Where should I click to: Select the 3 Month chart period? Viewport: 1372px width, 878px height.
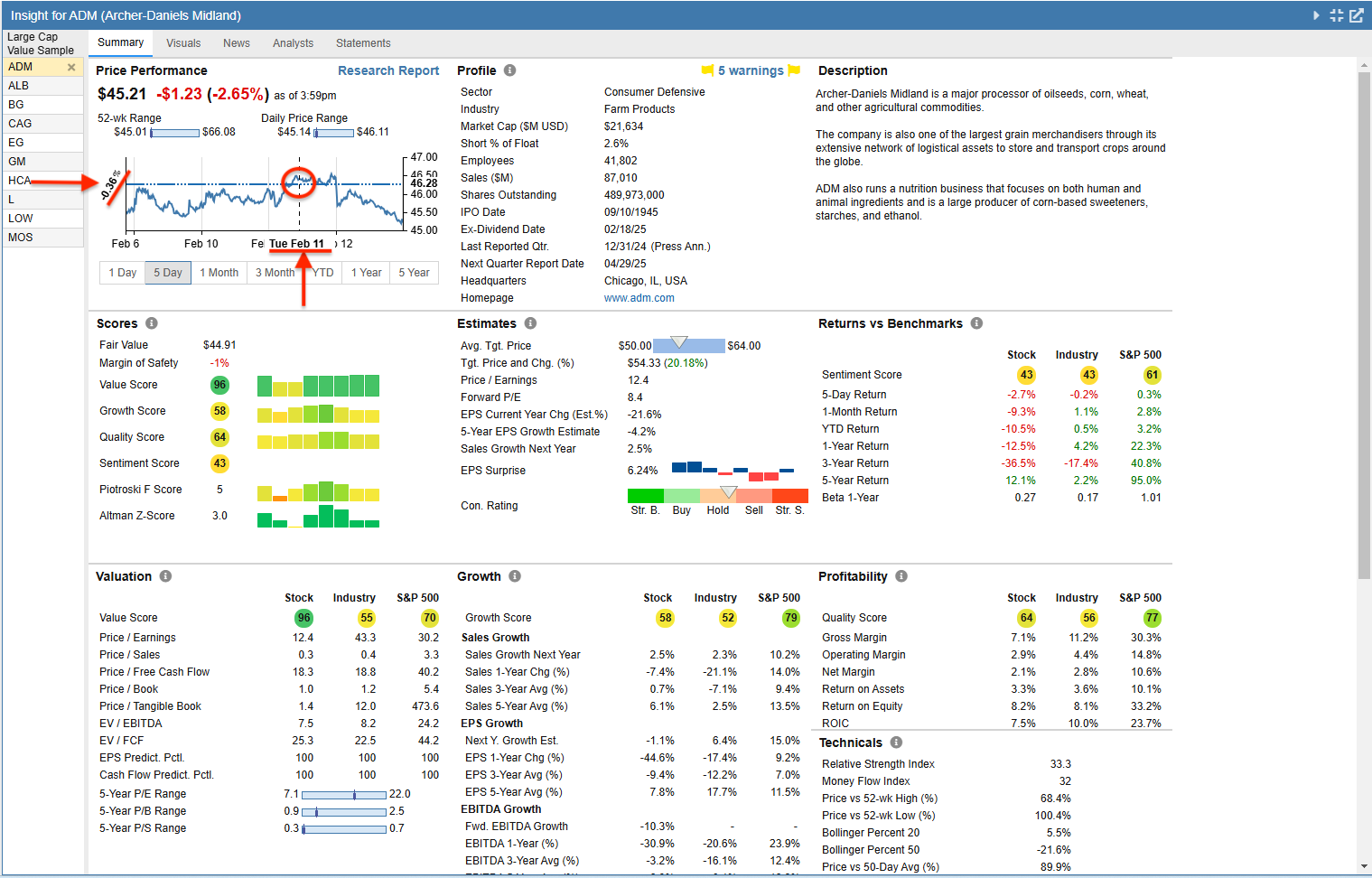[x=275, y=273]
